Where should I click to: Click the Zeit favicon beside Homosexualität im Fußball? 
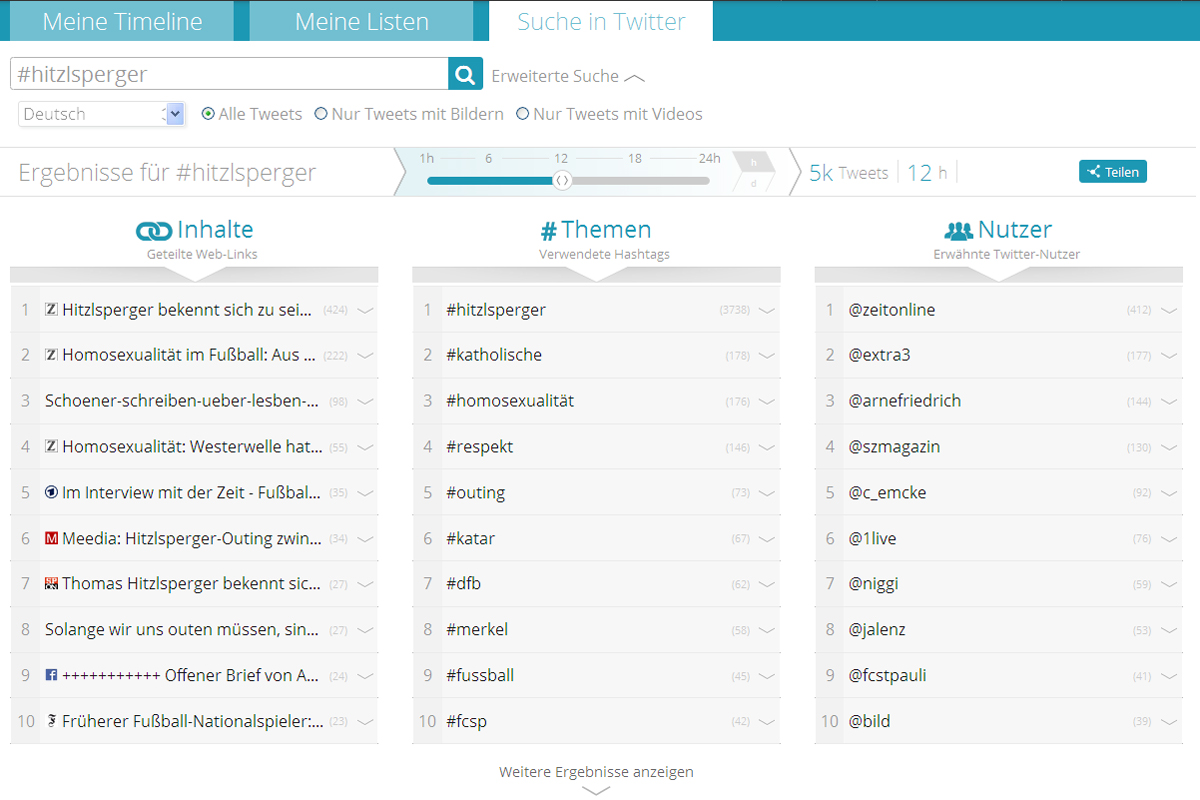click(52, 355)
